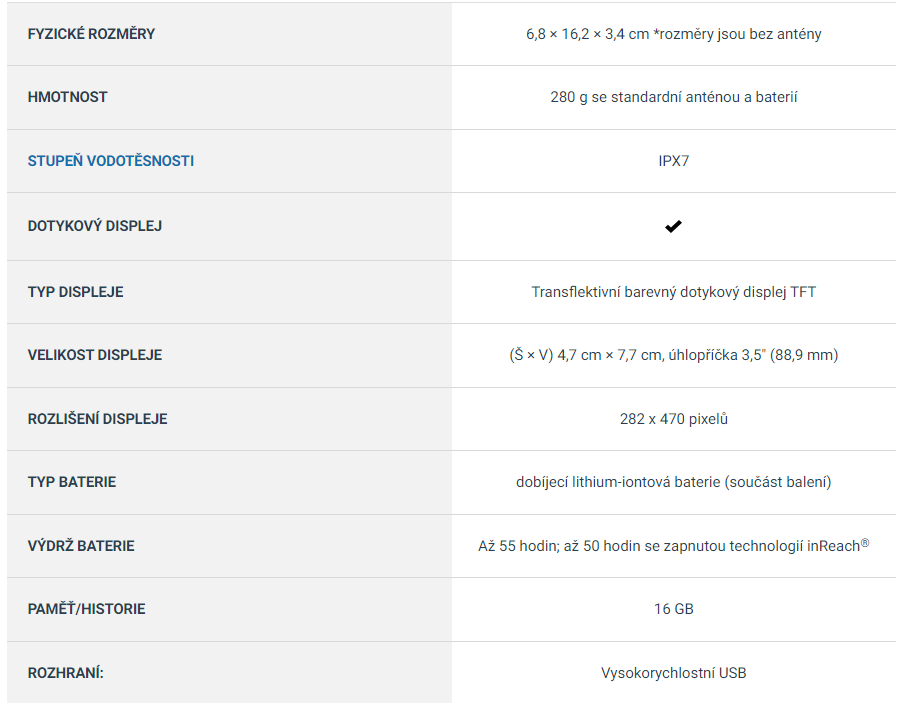The image size is (898, 703).
Task: Click the touchscreen checkmark icon
Action: point(673,227)
